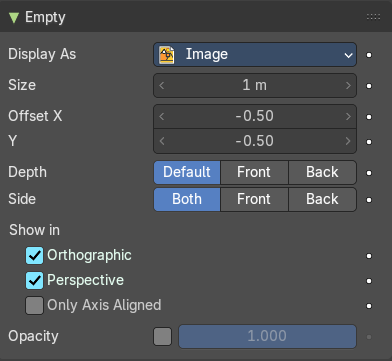This screenshot has width=392, height=361.
Task: Set Depth to Front
Action: point(254,172)
